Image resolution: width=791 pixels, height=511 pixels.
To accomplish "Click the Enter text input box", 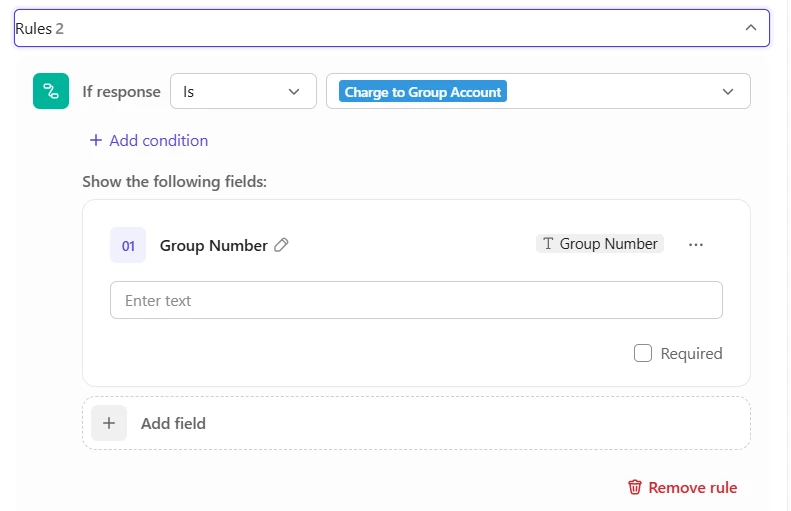I will (x=416, y=300).
